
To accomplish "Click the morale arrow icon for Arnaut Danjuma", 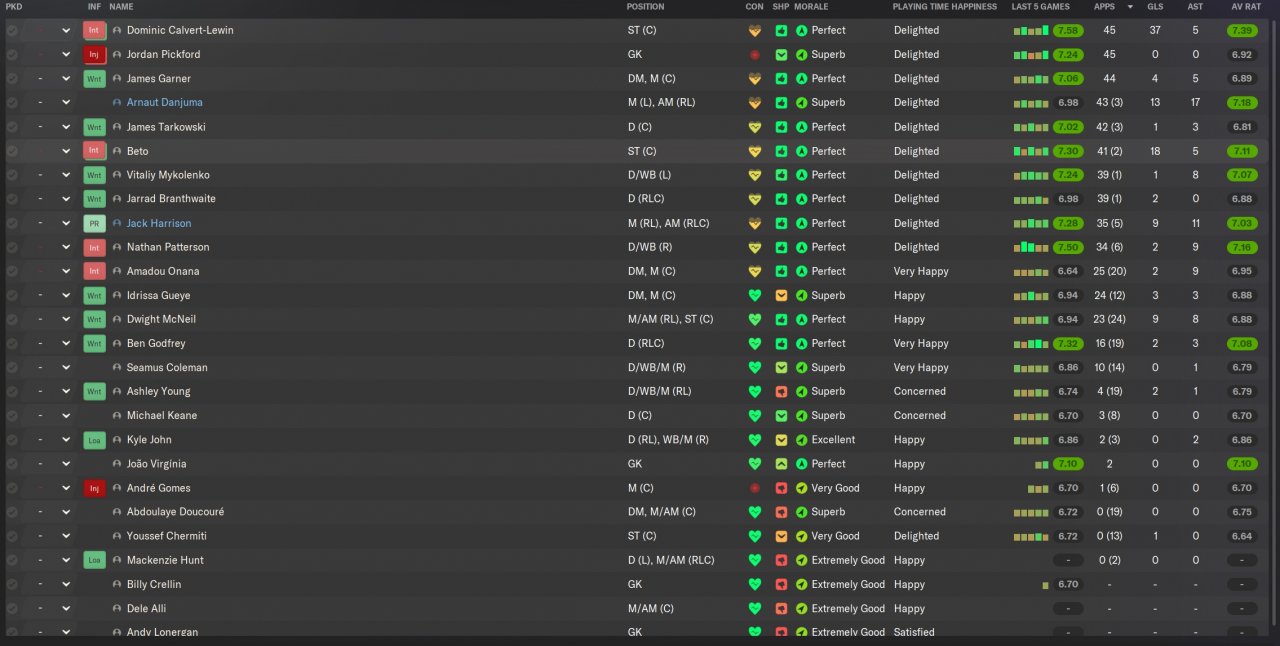I will (801, 102).
